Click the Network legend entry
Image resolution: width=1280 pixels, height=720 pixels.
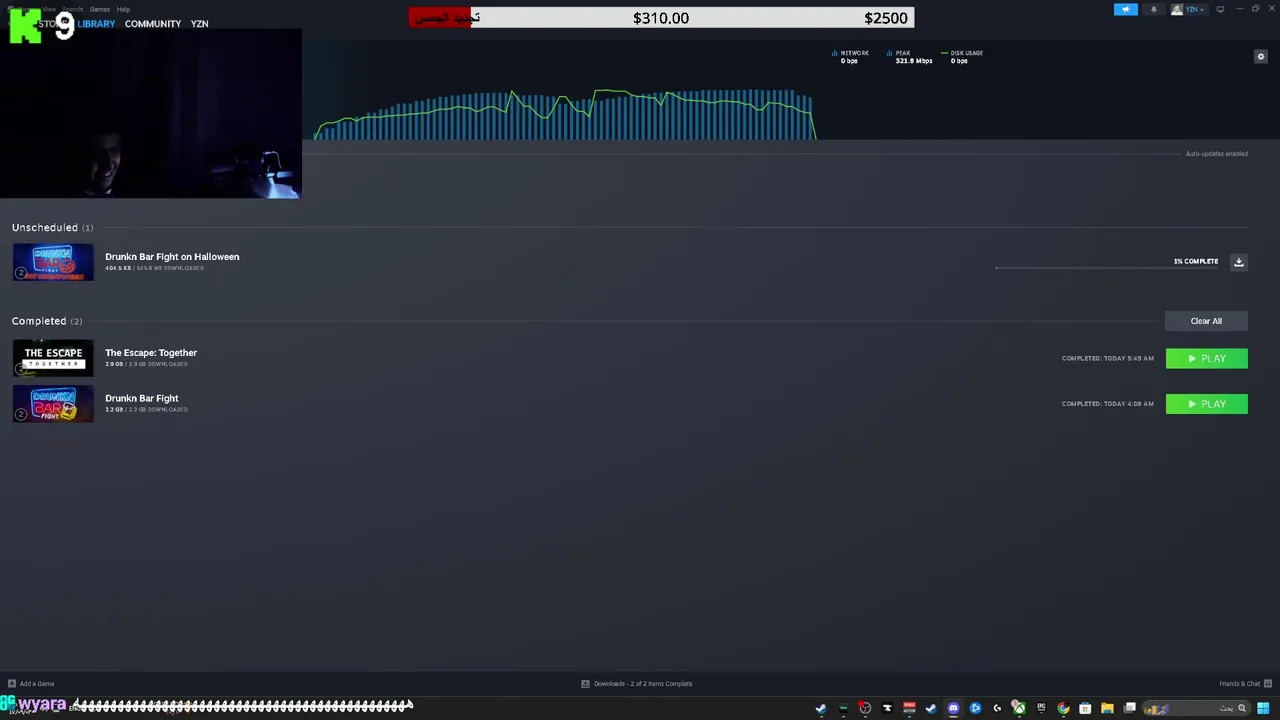tap(850, 56)
